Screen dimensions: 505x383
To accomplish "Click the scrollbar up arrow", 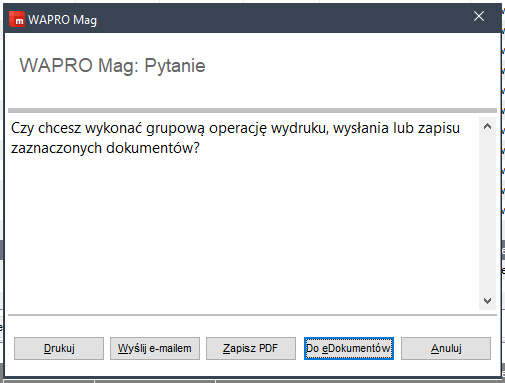I will (487, 126).
